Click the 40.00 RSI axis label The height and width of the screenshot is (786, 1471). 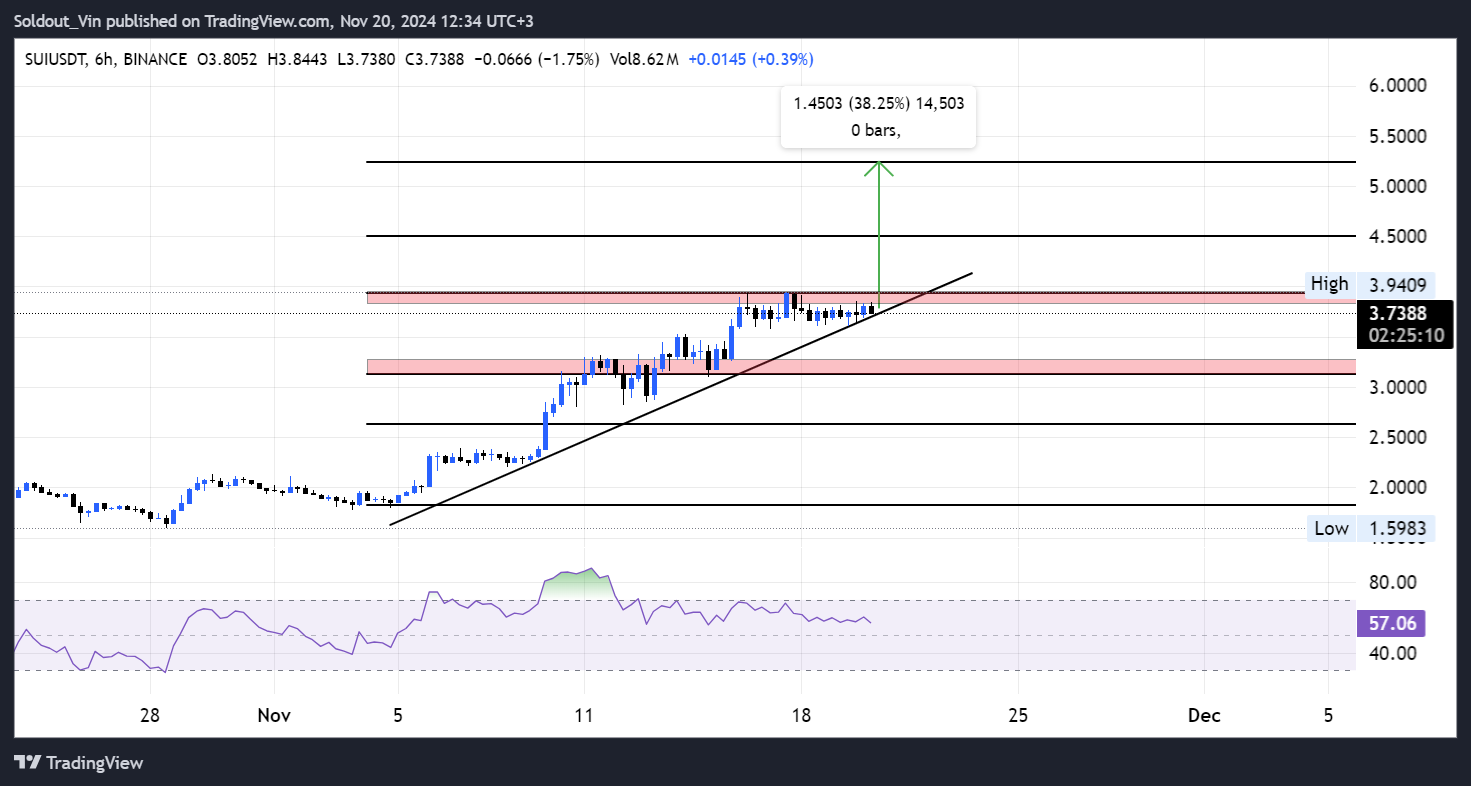tap(1391, 653)
